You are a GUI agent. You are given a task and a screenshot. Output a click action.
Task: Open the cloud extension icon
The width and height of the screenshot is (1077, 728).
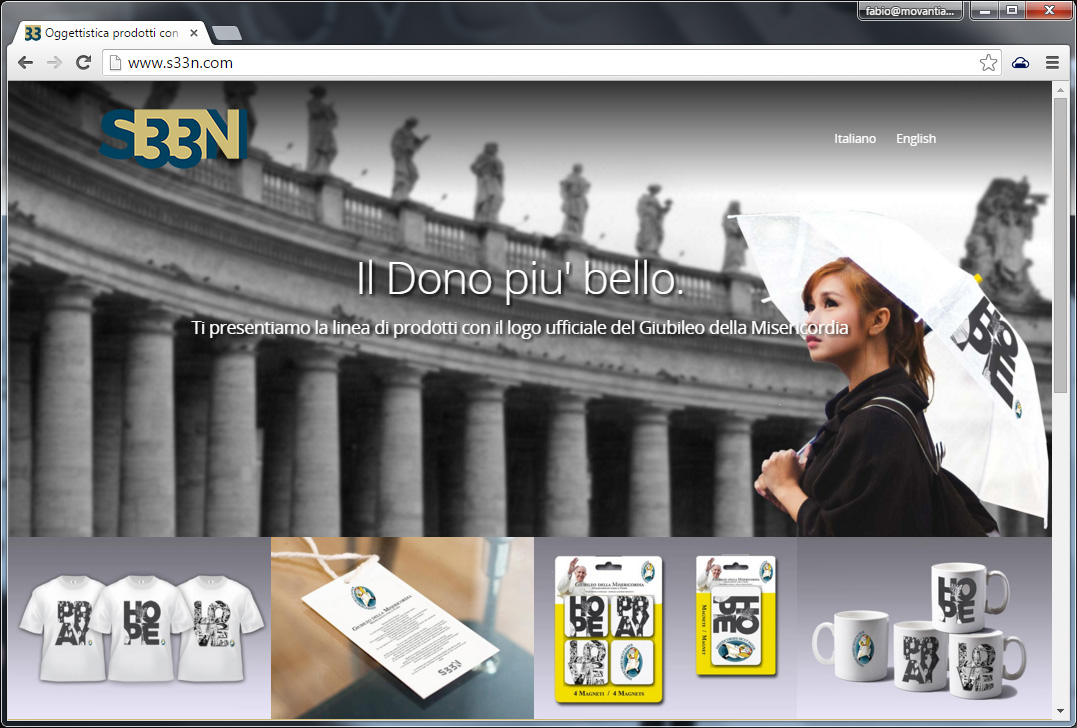[x=1020, y=63]
